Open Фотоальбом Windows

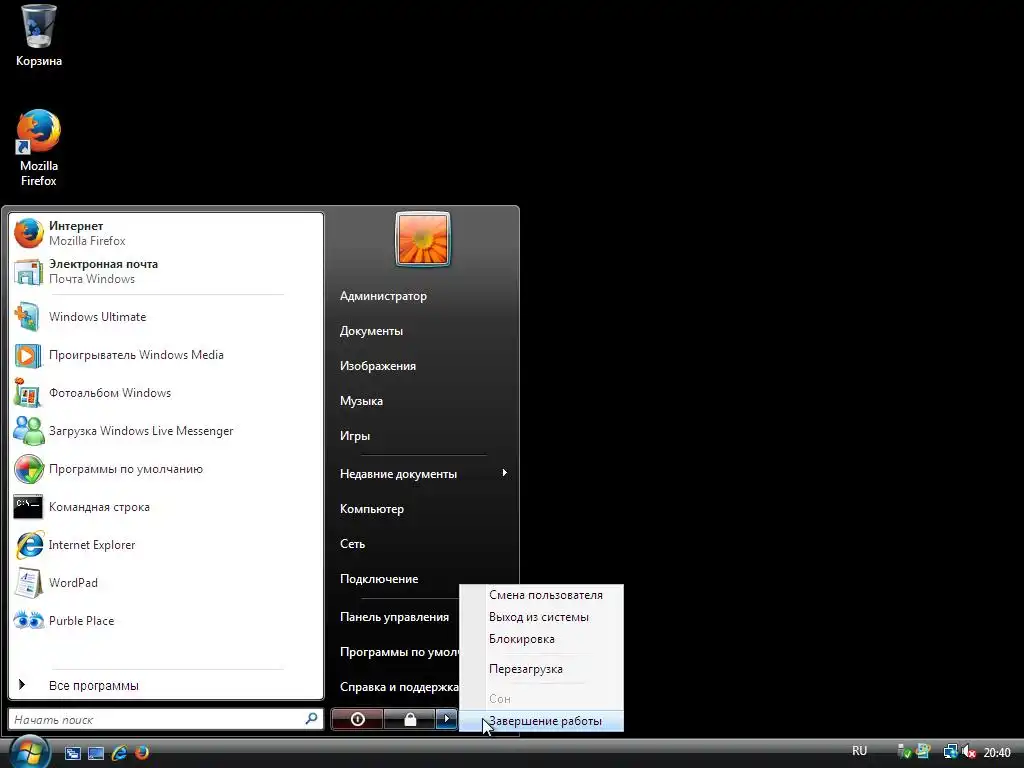[166, 392]
